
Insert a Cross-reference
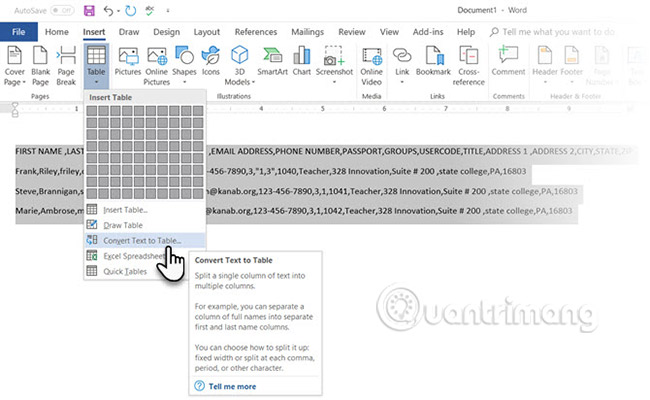coord(468,65)
